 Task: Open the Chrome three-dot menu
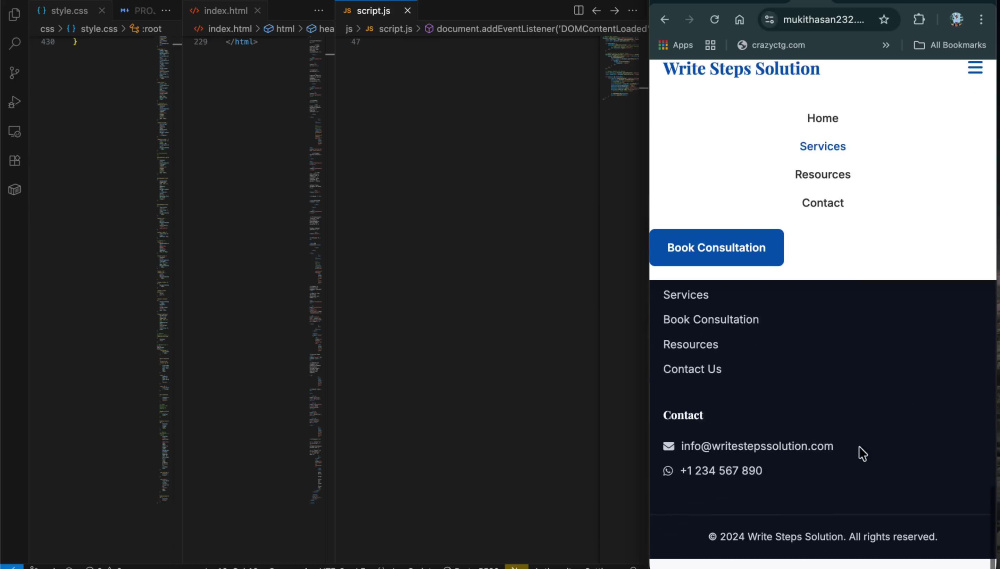coord(981,20)
